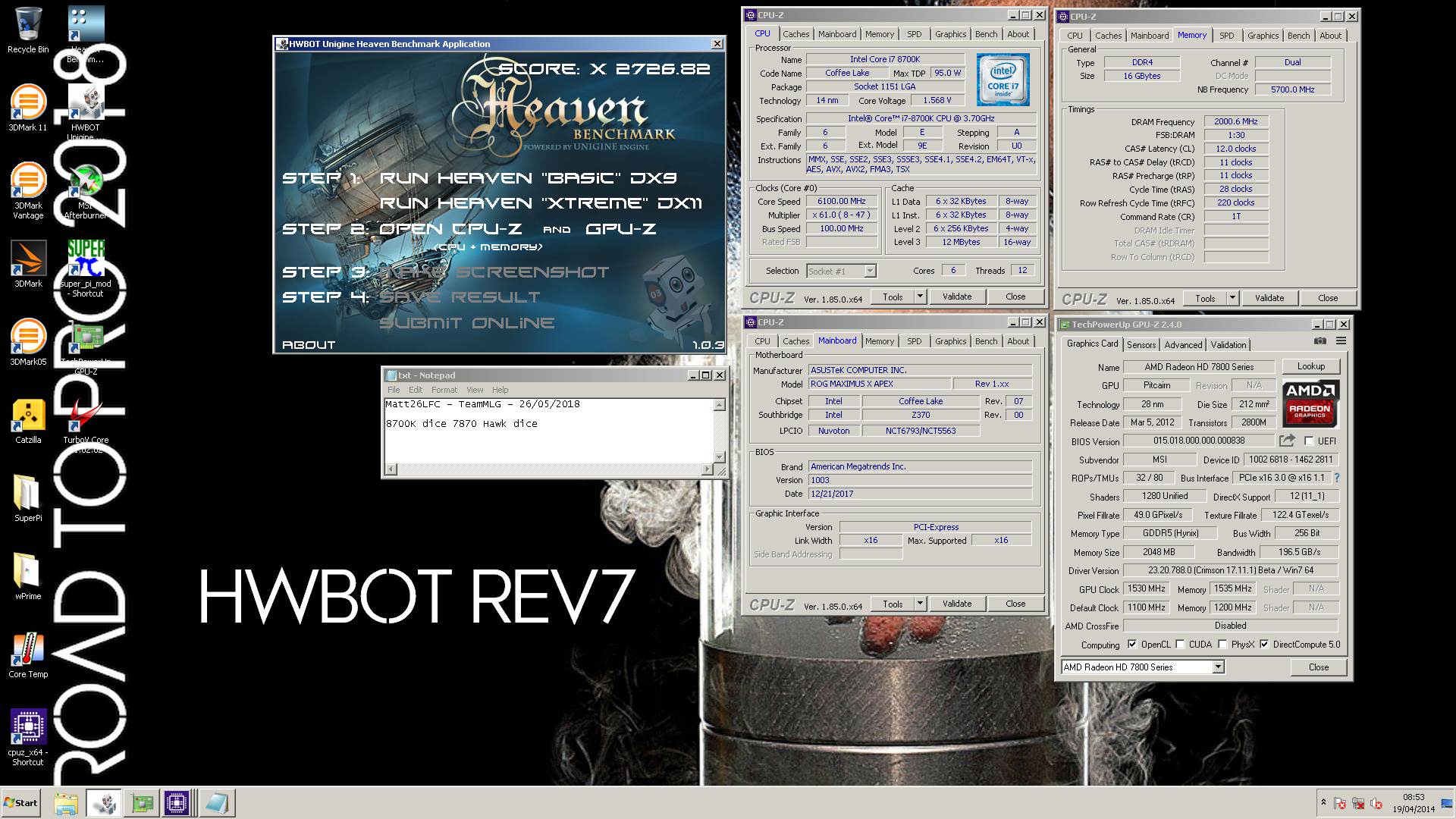
Task: Open Tools dropdown arrow in CPU-Z CPU window
Action: coord(920,297)
